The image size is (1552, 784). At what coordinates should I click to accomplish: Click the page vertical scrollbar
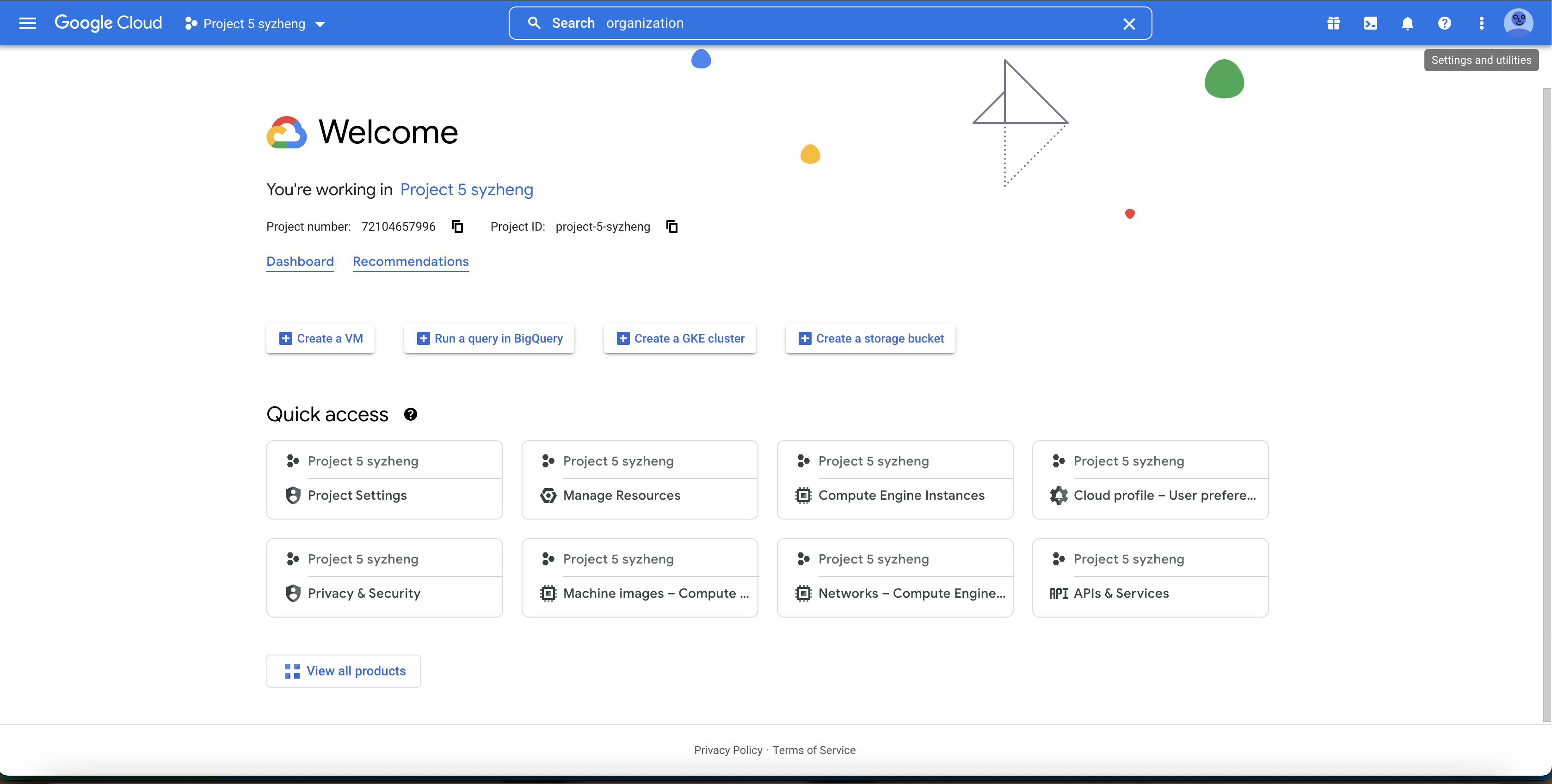click(x=1546, y=404)
